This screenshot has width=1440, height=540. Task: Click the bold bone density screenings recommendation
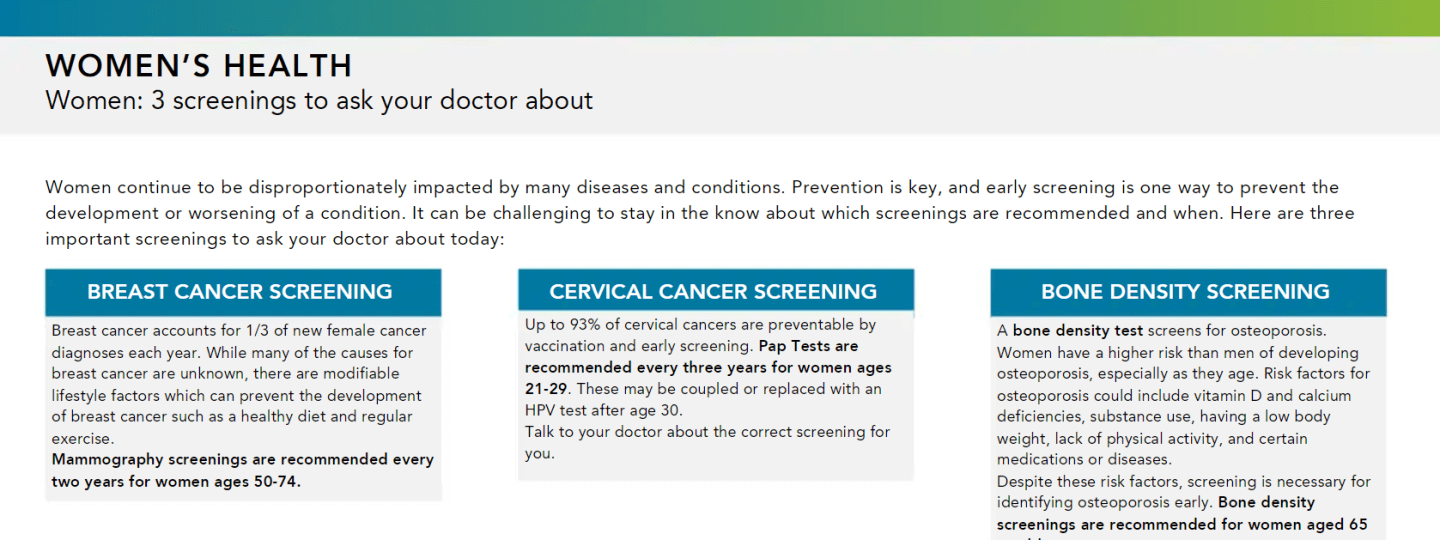click(x=1182, y=514)
